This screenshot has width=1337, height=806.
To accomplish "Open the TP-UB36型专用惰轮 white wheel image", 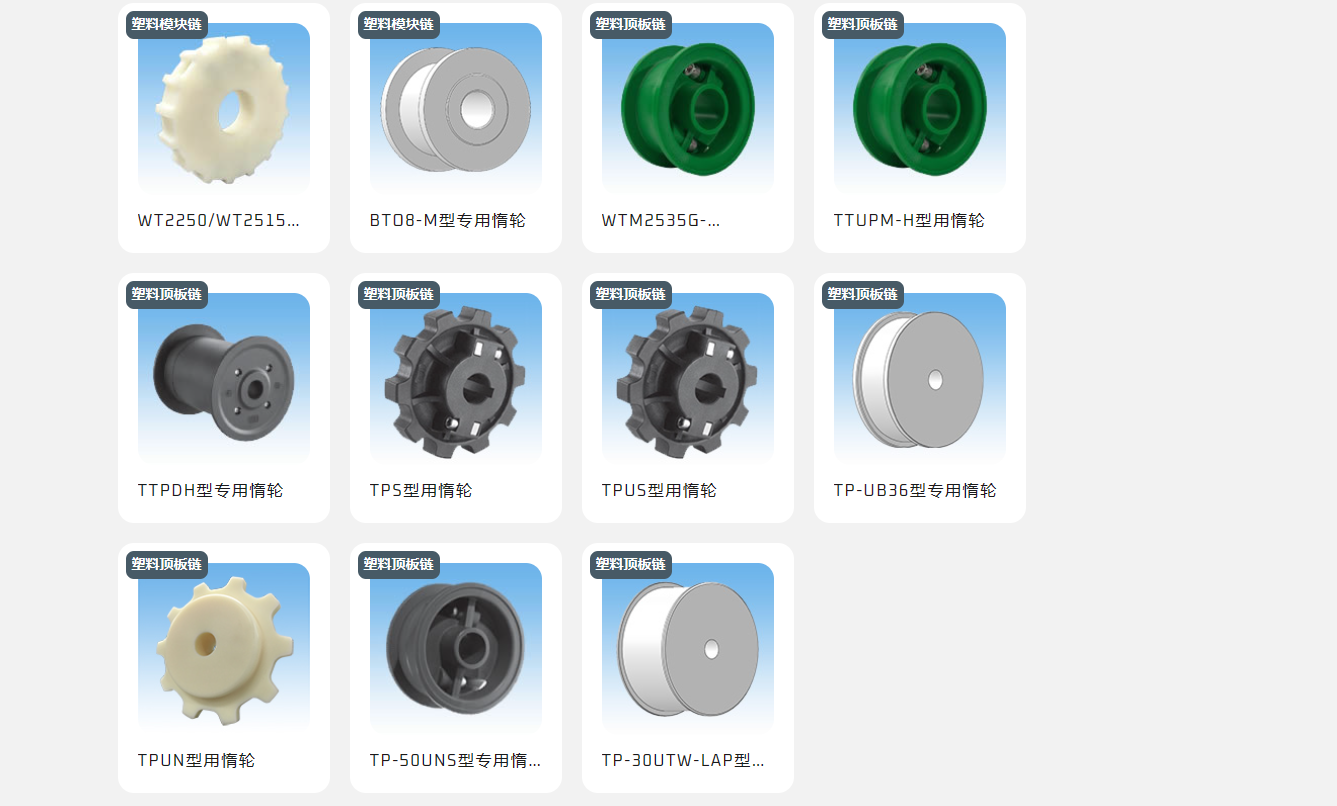I will click(x=920, y=379).
